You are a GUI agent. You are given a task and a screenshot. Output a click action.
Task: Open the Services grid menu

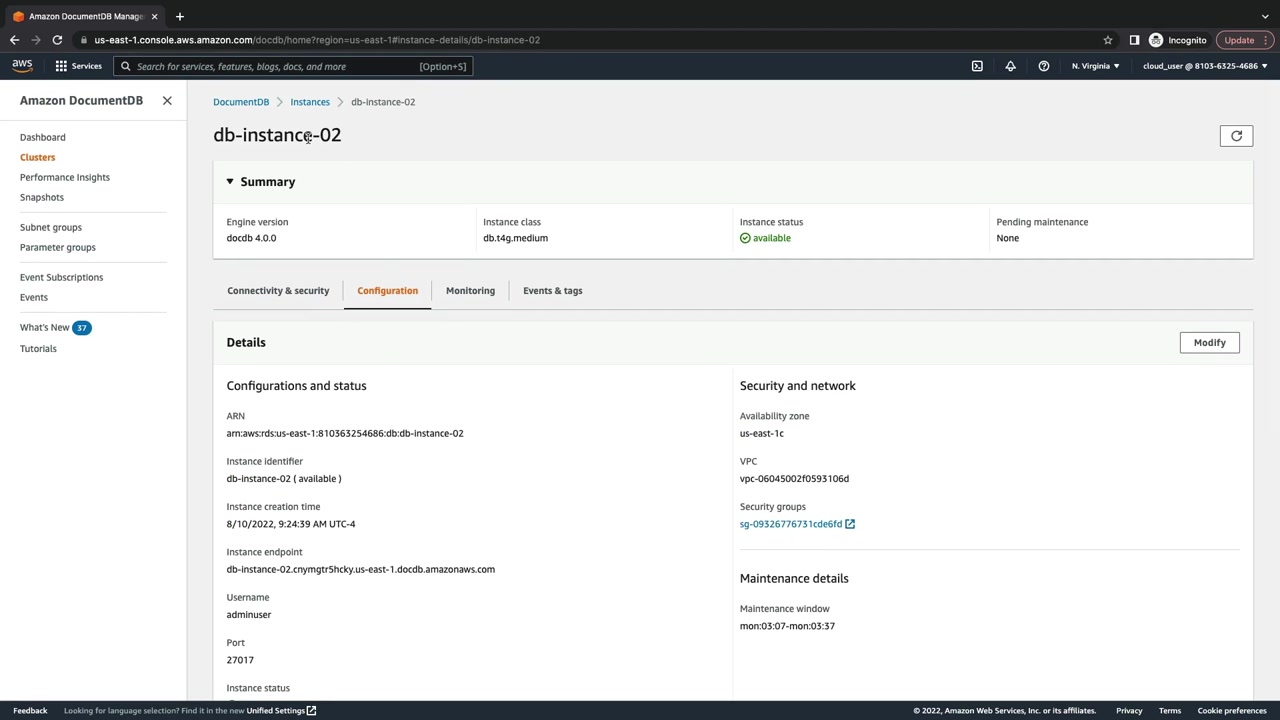[77, 66]
